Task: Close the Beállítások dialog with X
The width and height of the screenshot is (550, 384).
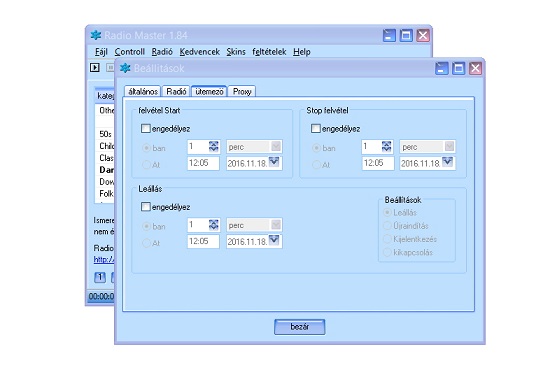Action: 475,68
